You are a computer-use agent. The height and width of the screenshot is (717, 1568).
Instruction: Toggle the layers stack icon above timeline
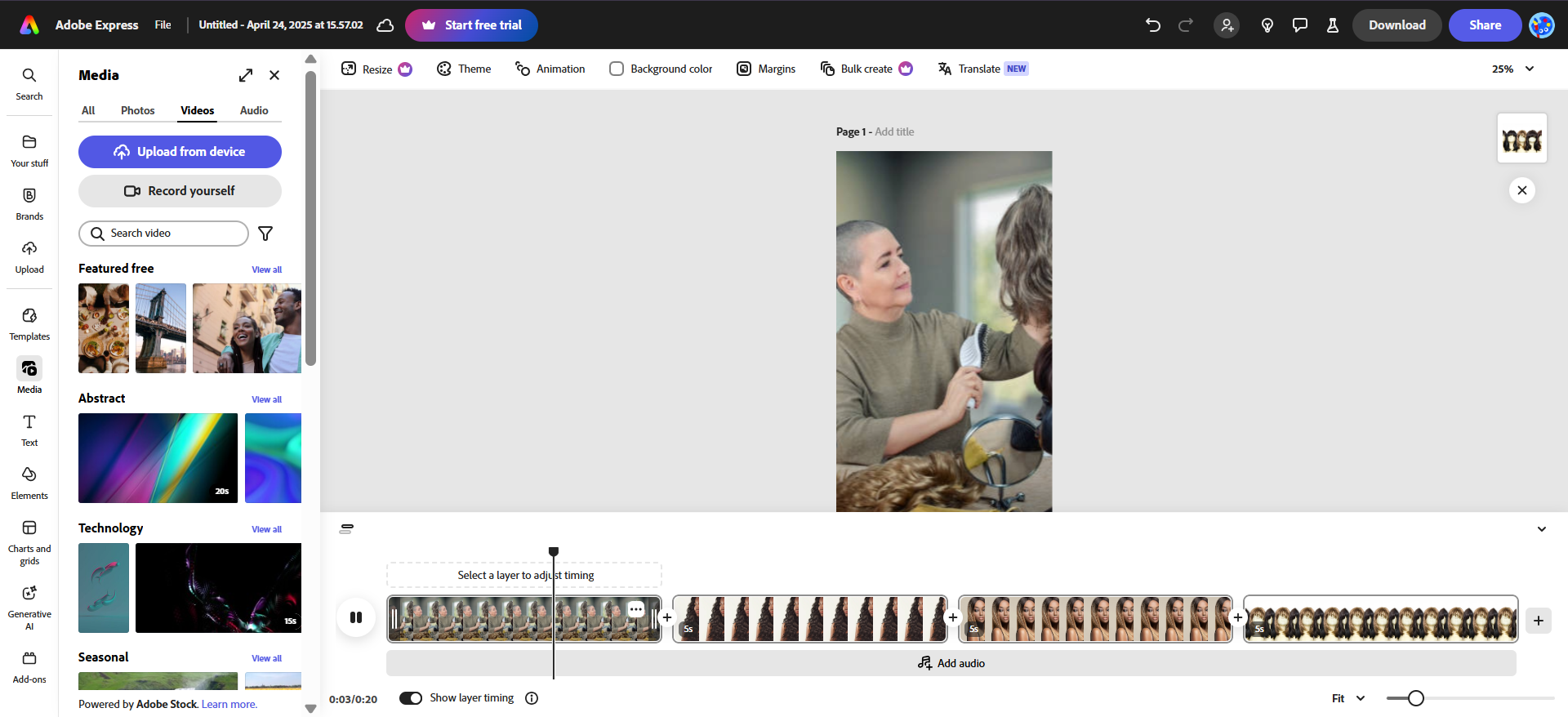point(346,529)
